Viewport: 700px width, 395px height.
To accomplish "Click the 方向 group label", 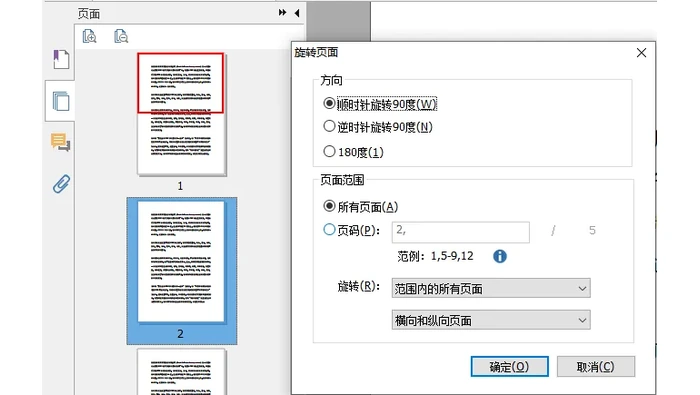I will tap(331, 81).
